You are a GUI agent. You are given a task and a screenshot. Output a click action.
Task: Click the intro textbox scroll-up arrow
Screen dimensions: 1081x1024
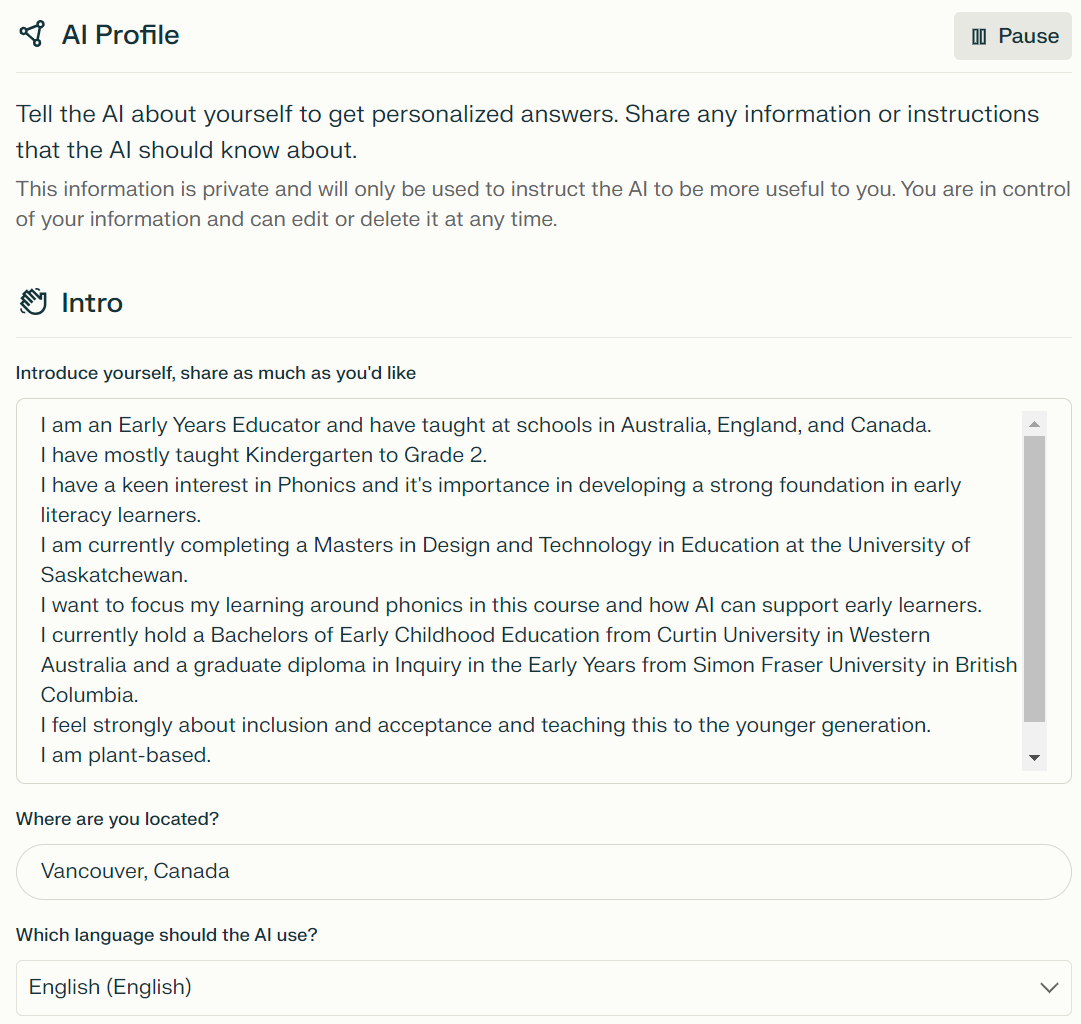(1034, 424)
